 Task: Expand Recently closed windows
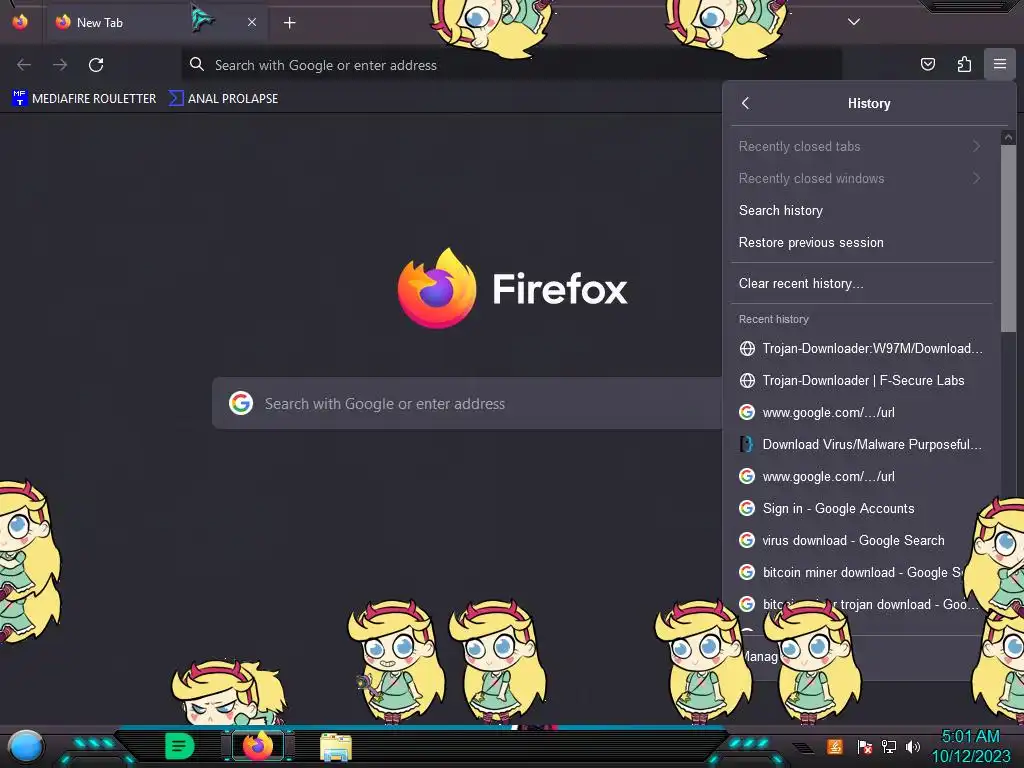[x=861, y=178]
